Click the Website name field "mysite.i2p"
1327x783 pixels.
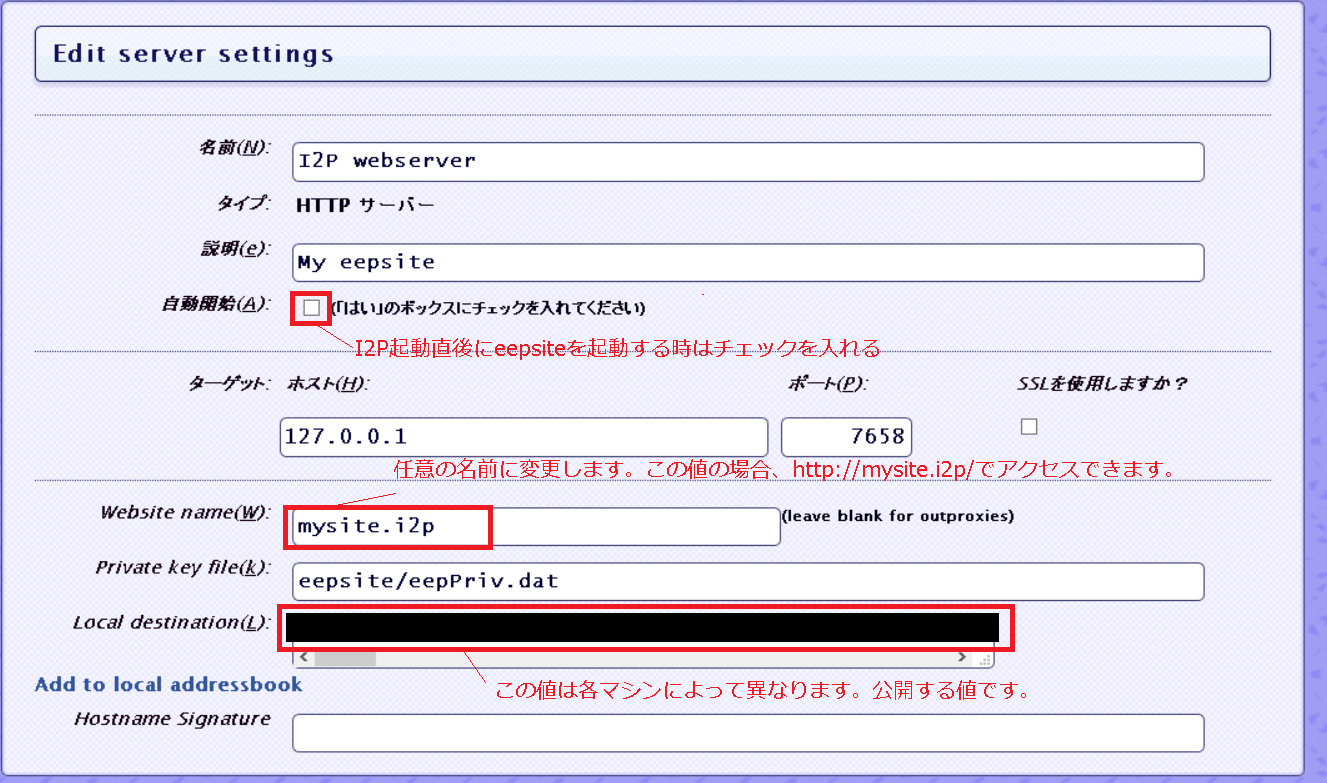point(536,526)
